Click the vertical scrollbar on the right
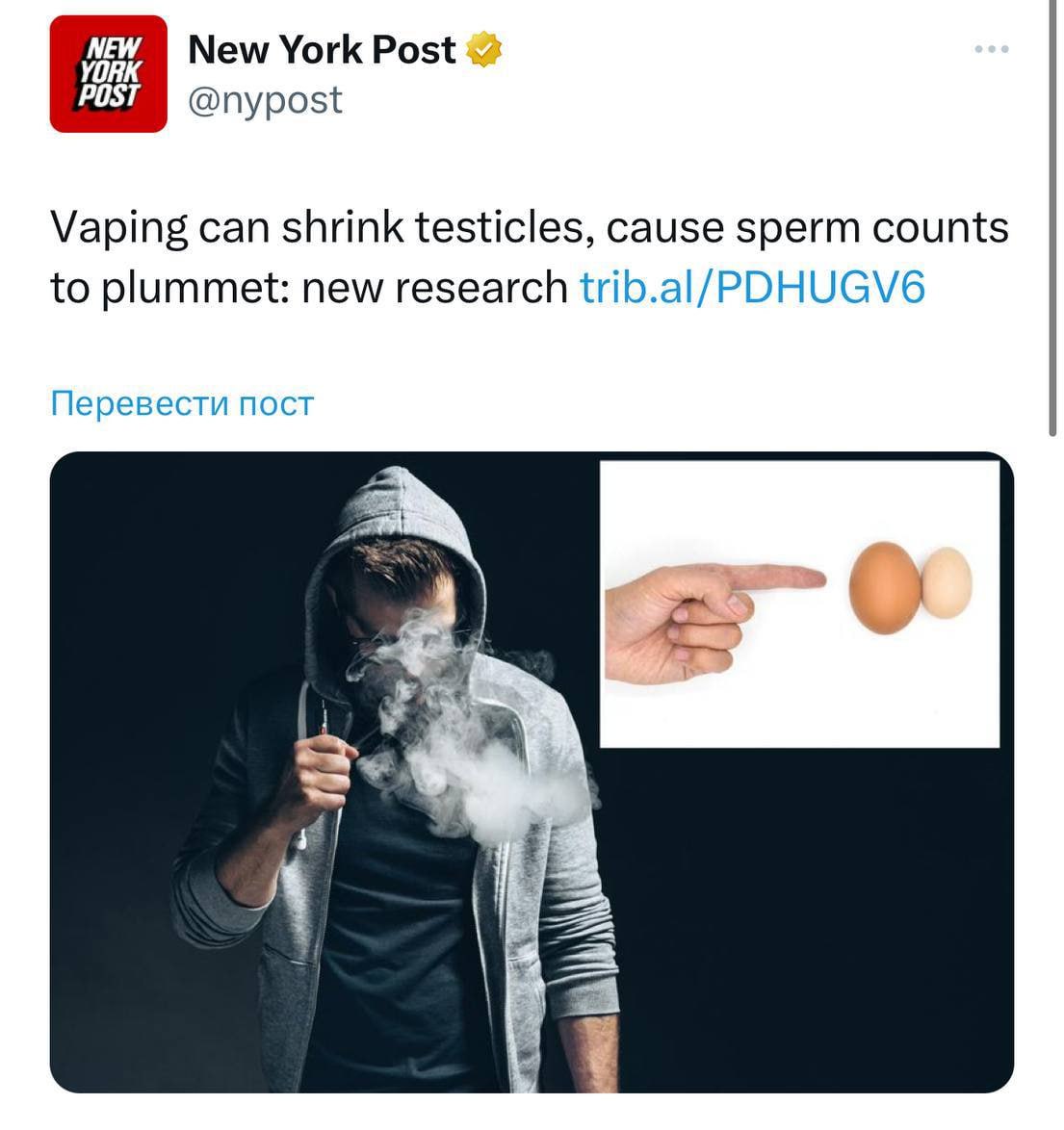 [1052, 218]
